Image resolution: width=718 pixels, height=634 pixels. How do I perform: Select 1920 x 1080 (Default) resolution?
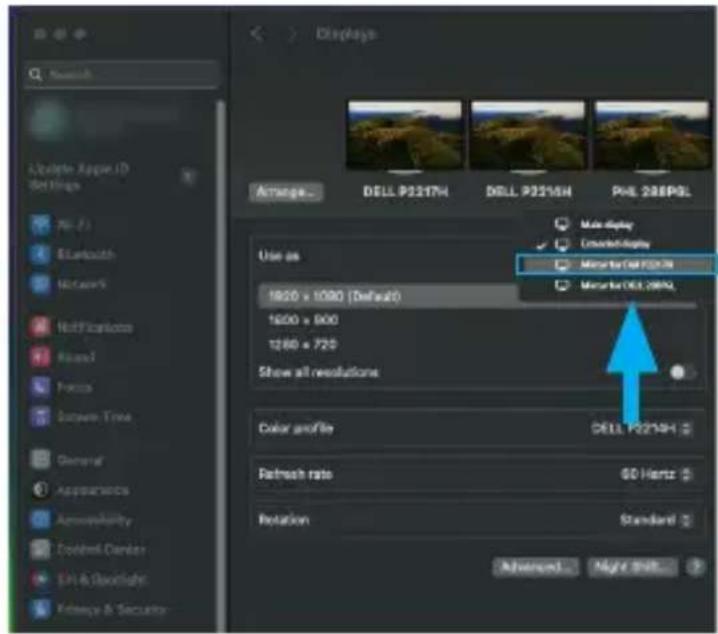click(x=387, y=296)
